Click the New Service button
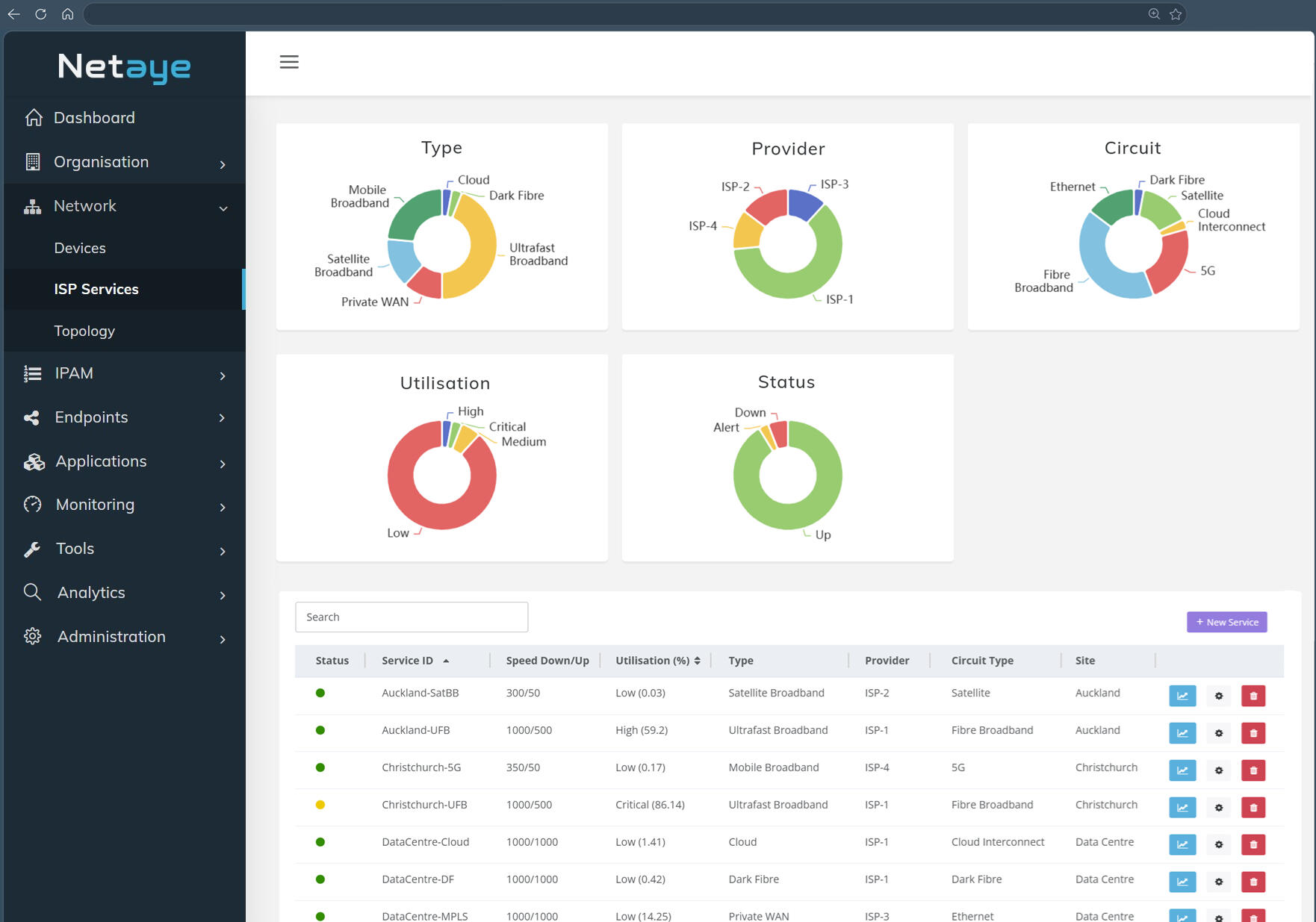Image resolution: width=1316 pixels, height=922 pixels. click(1226, 622)
